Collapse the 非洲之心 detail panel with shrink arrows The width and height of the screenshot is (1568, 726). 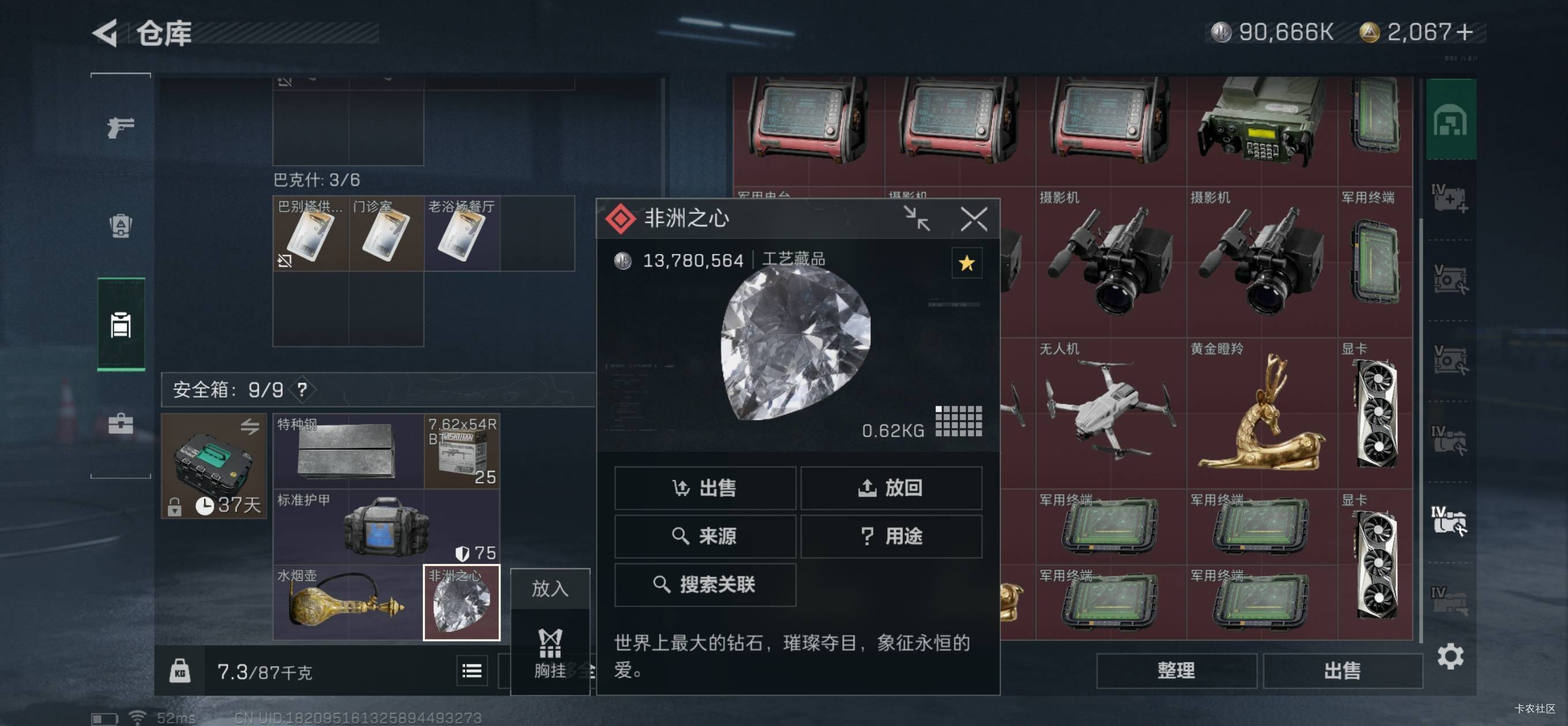916,218
